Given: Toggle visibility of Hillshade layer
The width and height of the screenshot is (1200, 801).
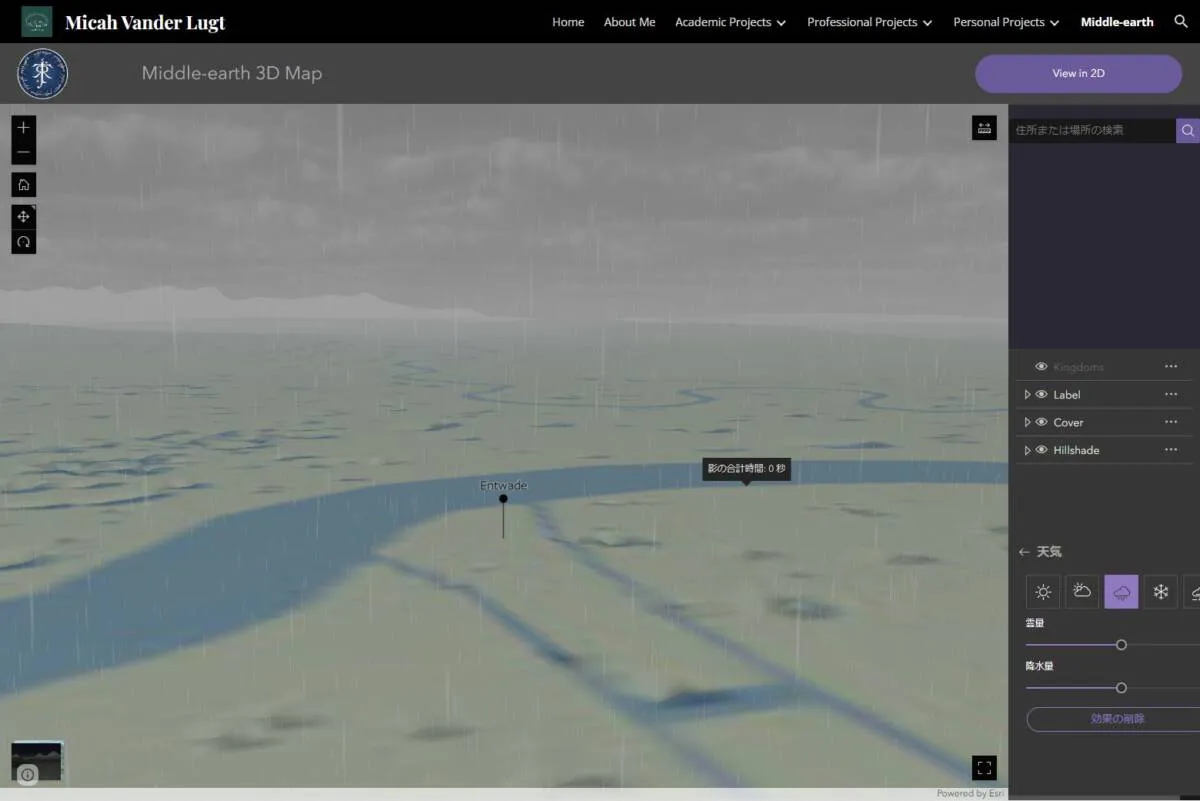Looking at the screenshot, I should point(1041,450).
